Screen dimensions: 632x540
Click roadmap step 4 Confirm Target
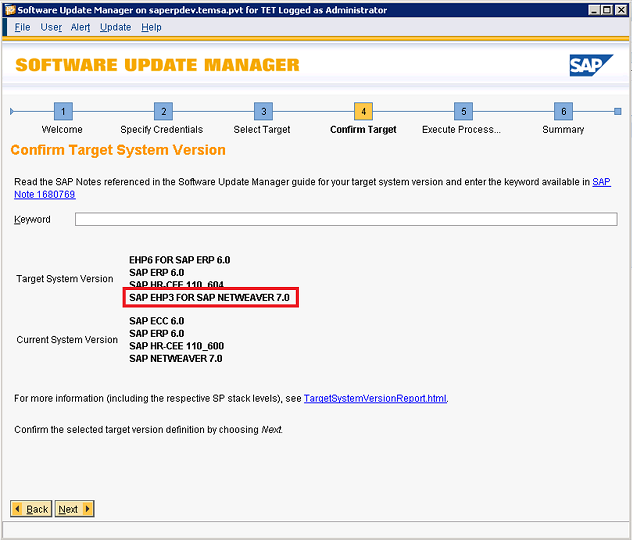tap(363, 111)
